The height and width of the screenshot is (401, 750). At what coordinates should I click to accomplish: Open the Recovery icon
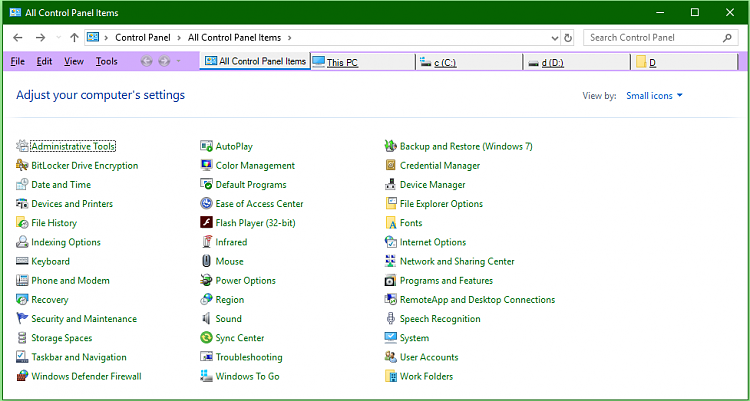coord(22,300)
